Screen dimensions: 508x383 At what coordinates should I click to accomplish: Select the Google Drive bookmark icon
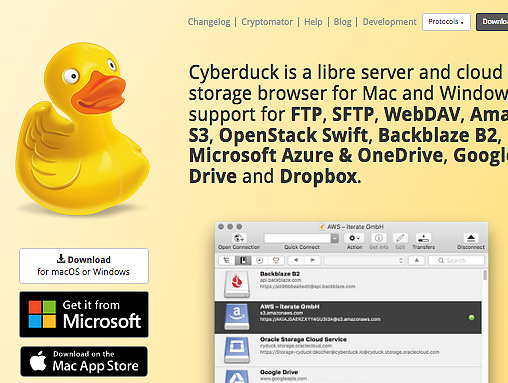coord(237,376)
